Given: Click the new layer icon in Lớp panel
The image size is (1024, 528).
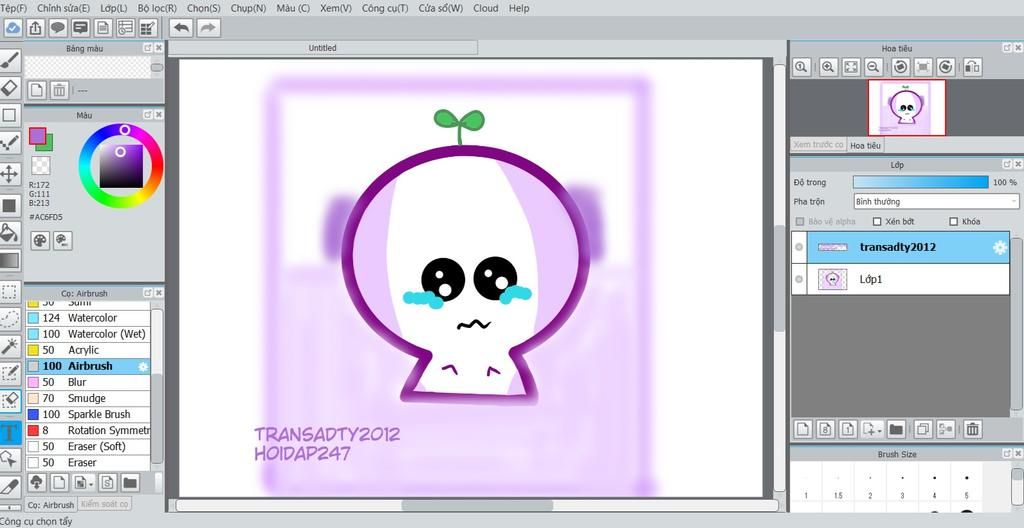Looking at the screenshot, I should (803, 429).
